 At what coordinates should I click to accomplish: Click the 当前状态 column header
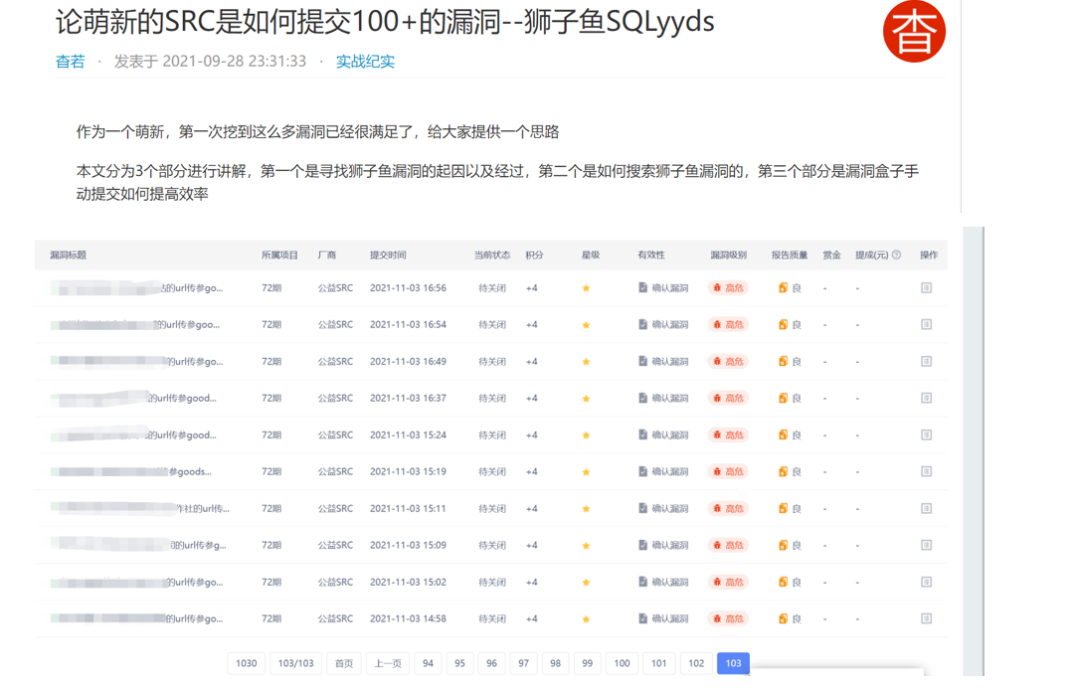coord(492,255)
